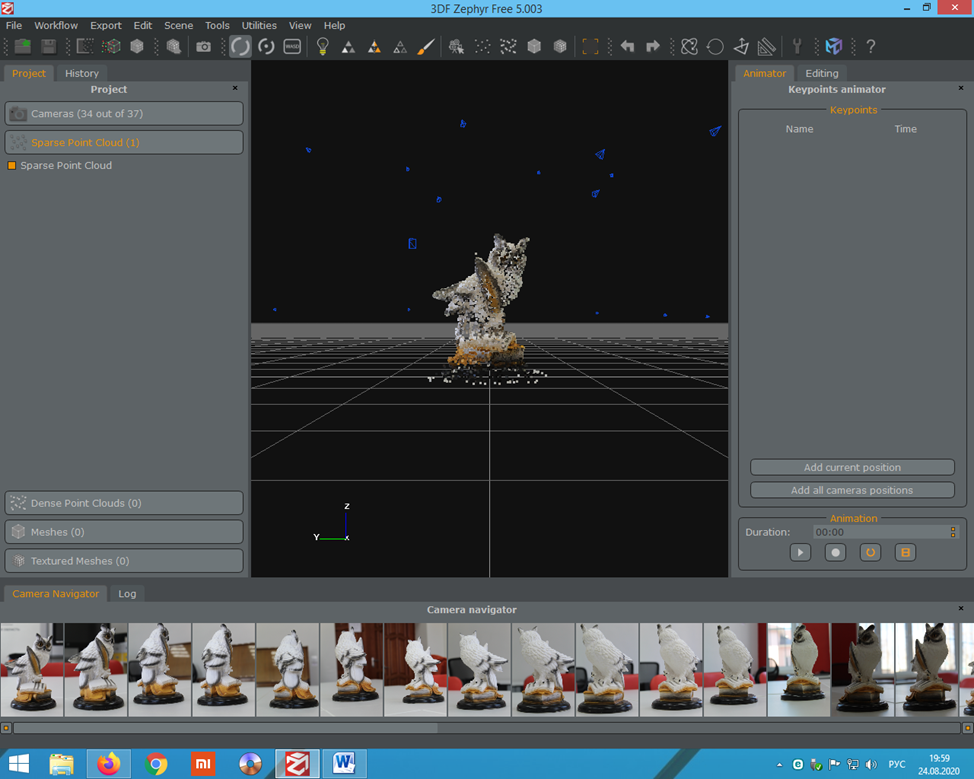Screen dimensions: 974x779
Task: Click the dense point cloud view icon
Action: (508, 47)
